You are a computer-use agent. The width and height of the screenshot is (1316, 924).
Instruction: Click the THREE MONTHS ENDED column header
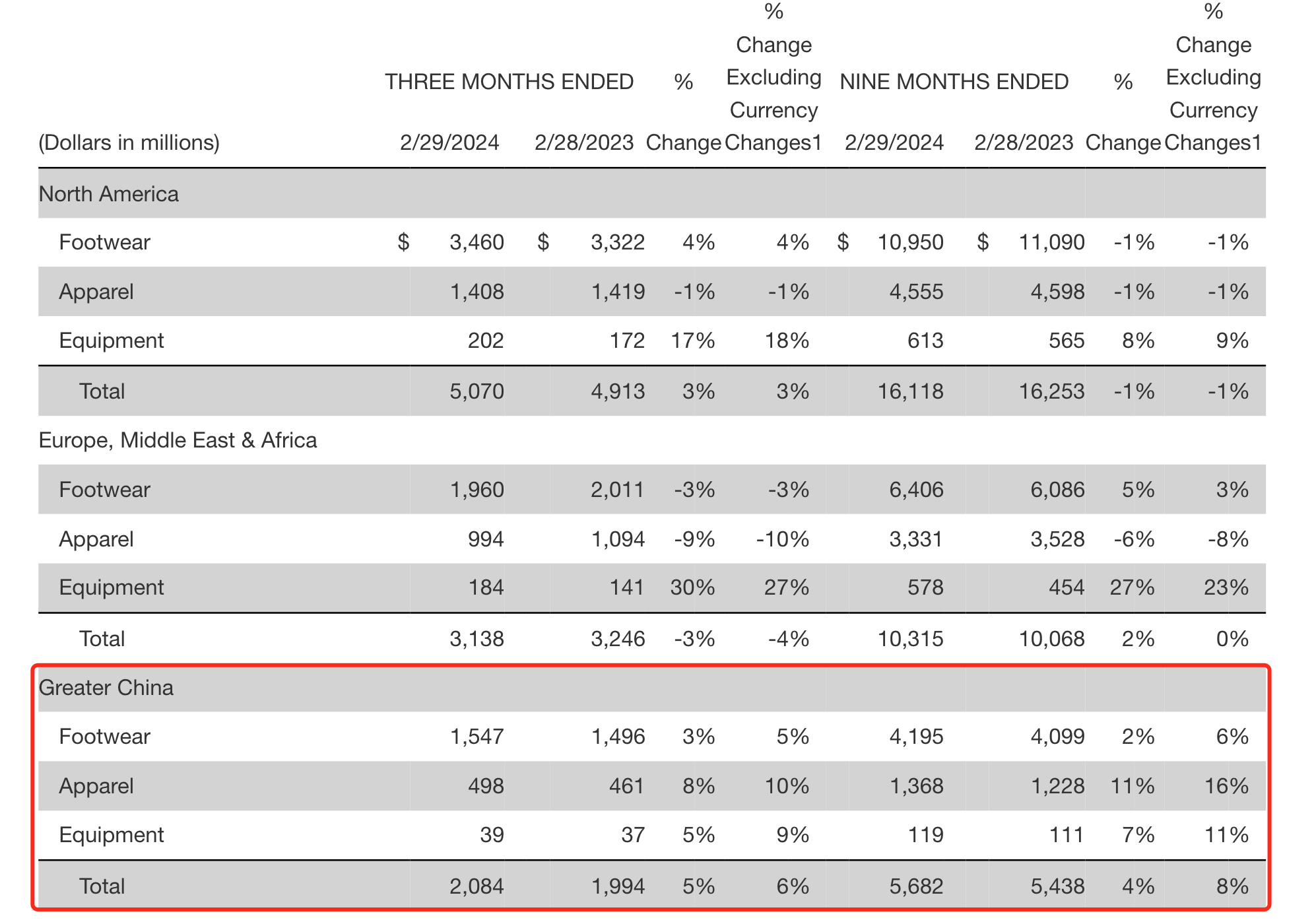tap(509, 82)
